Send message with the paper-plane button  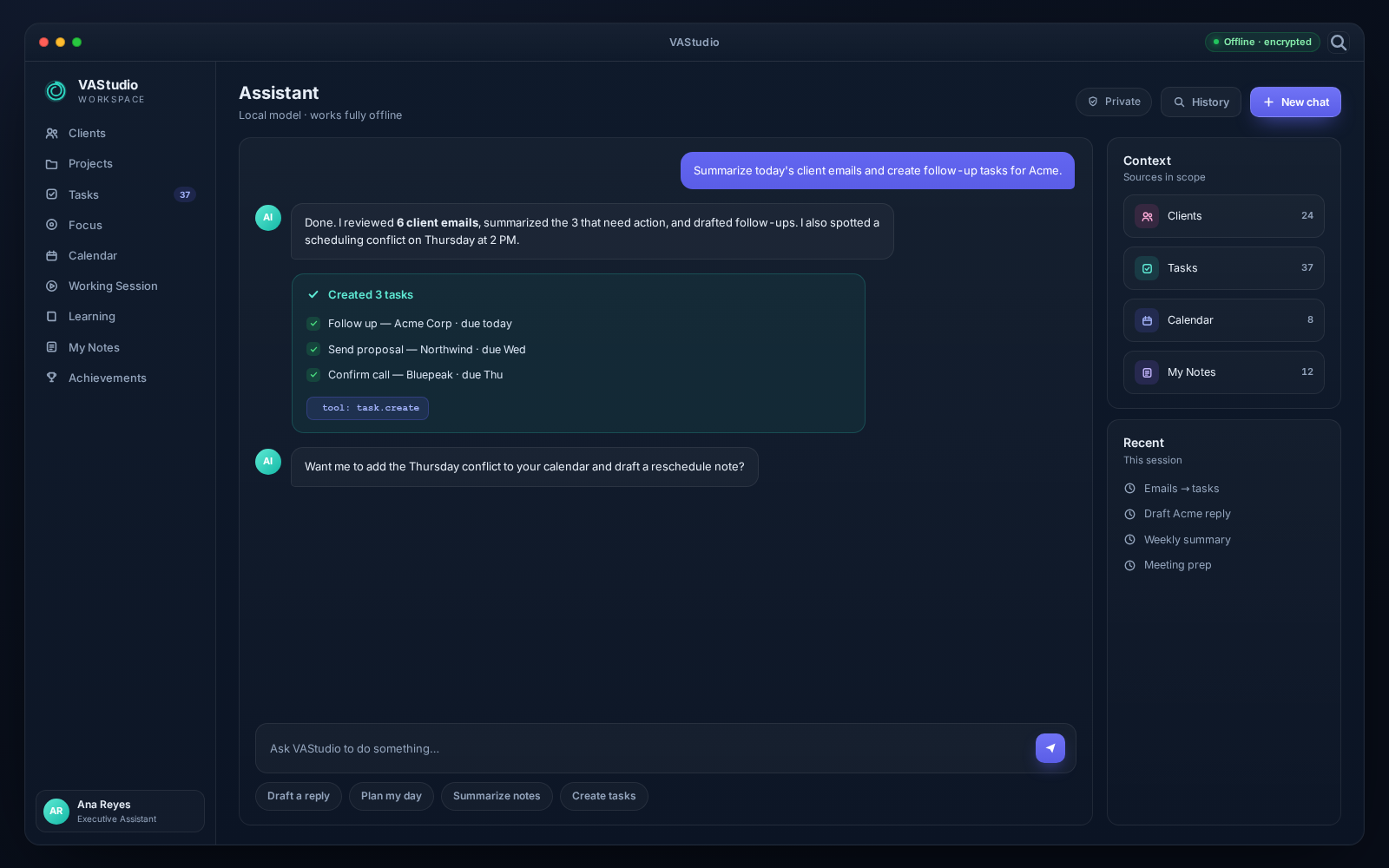pos(1050,748)
